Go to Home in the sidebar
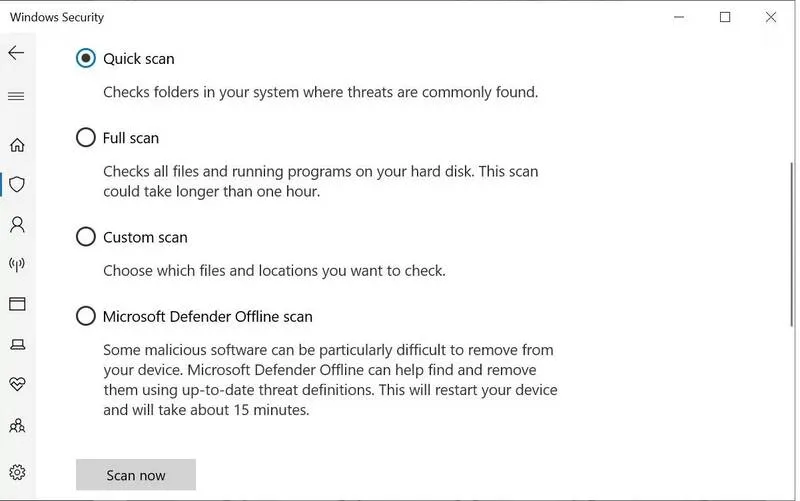Viewport: 800px width, 501px height. coord(16,145)
